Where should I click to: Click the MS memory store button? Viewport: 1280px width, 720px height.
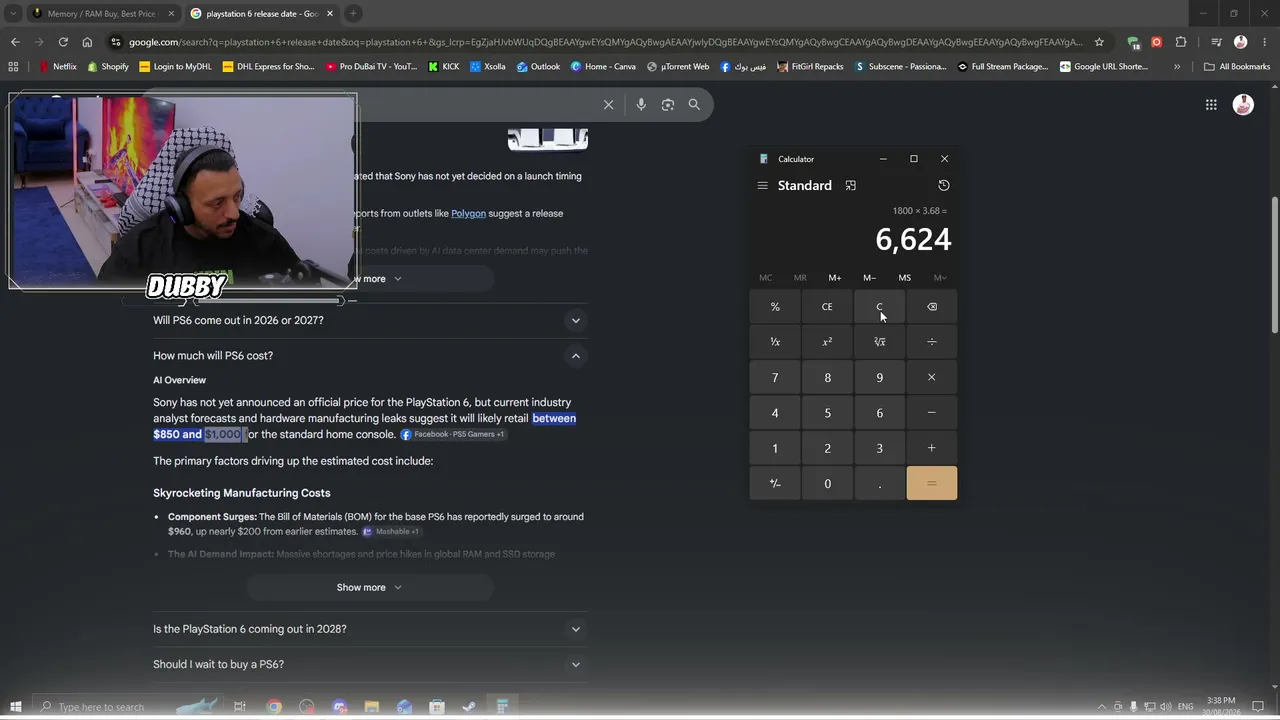coord(905,278)
